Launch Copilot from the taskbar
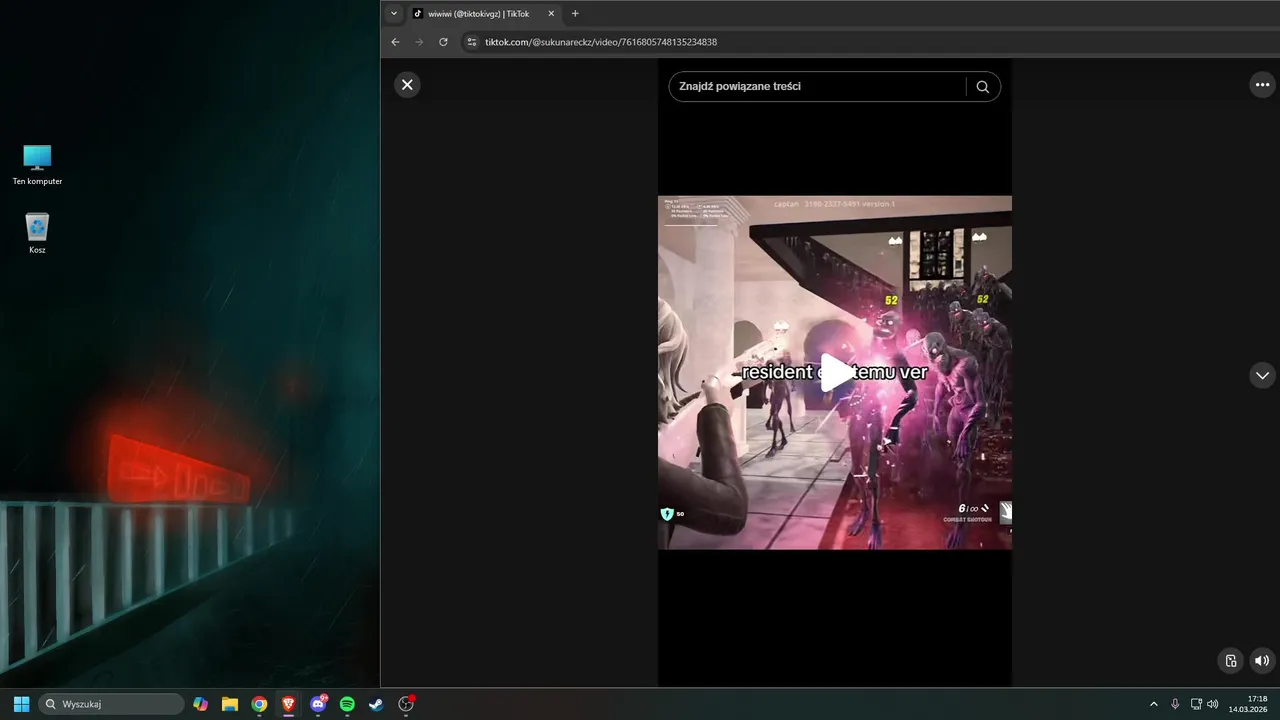Image resolution: width=1280 pixels, height=720 pixels. (x=201, y=704)
